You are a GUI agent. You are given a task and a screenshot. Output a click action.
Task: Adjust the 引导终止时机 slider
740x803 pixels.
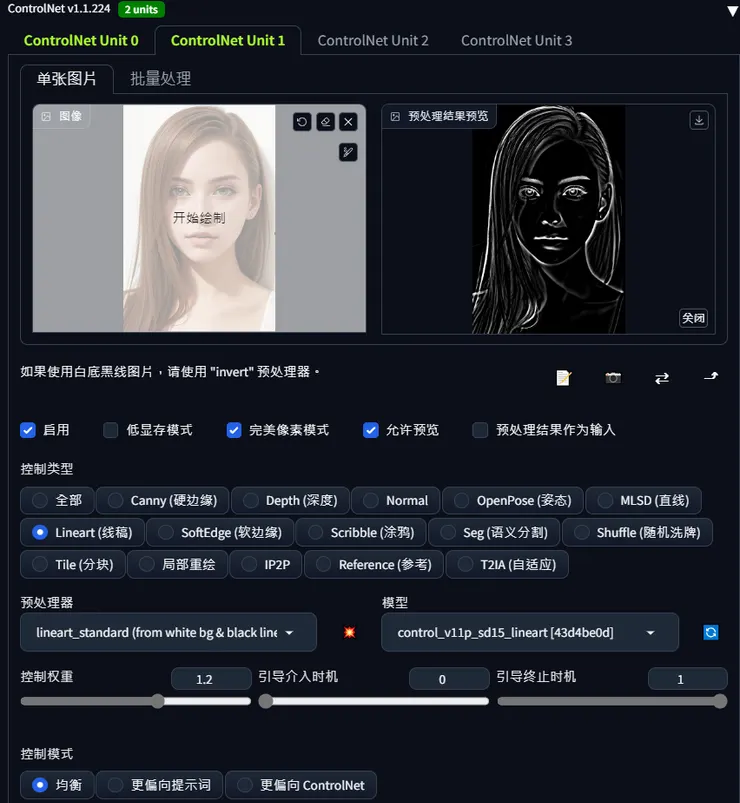pyautogui.click(x=612, y=701)
